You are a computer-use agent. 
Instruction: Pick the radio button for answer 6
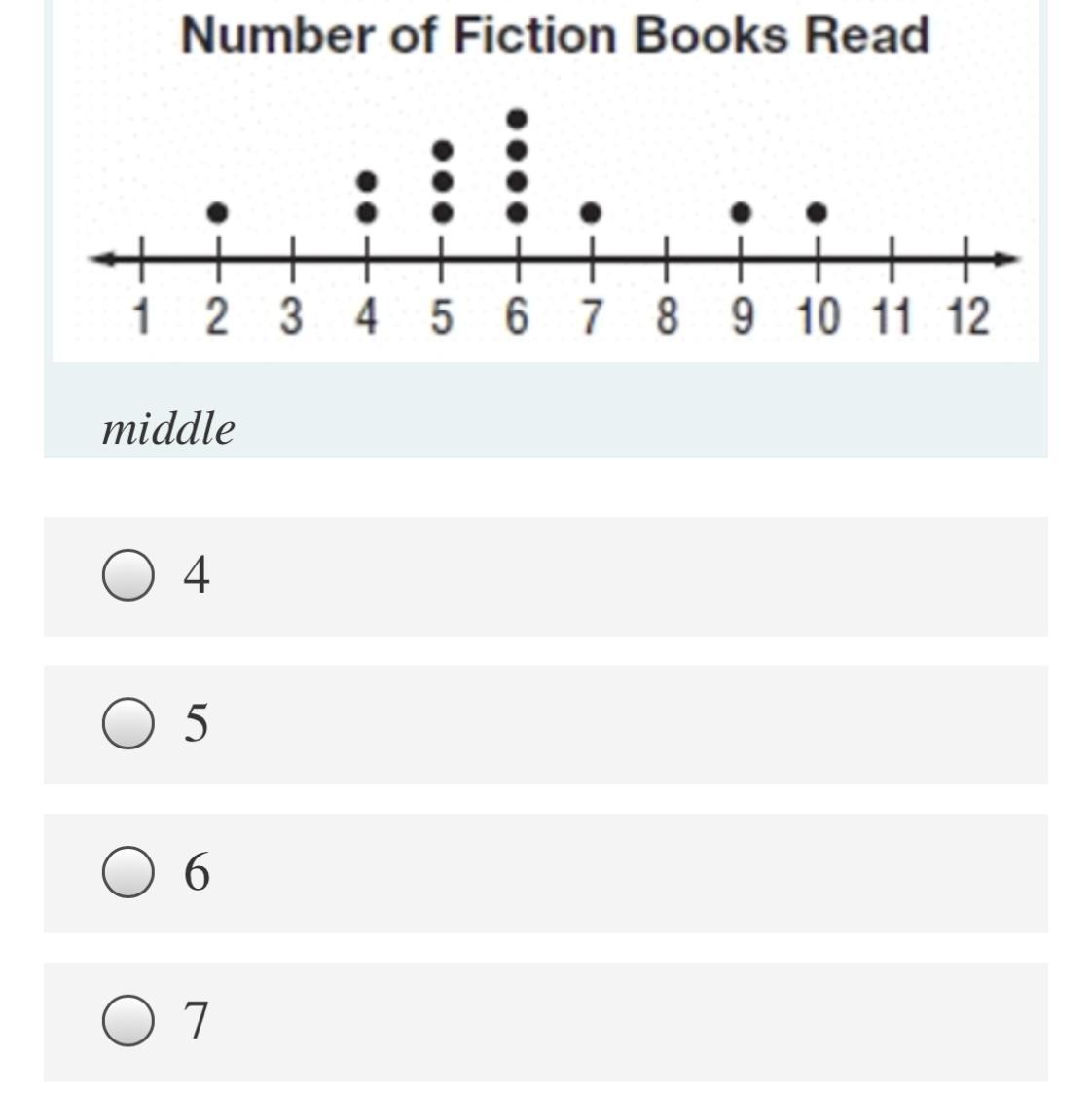(x=128, y=872)
